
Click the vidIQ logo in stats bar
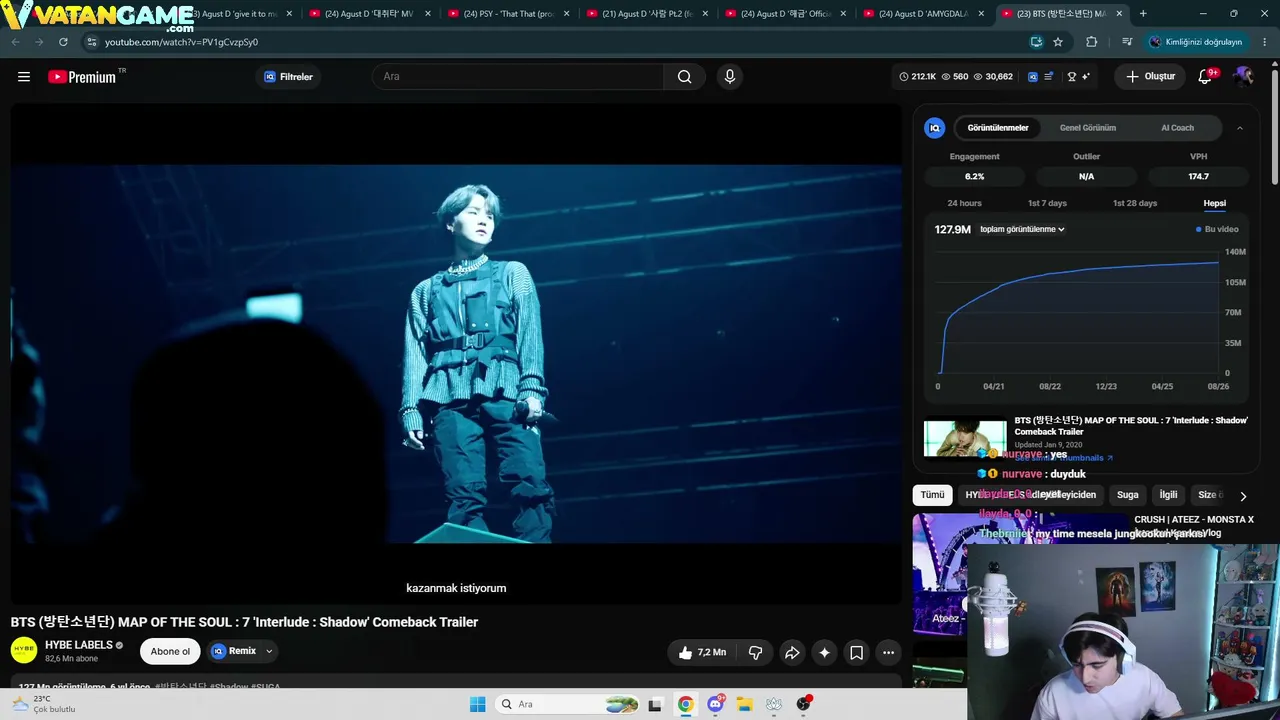pyautogui.click(x=1033, y=77)
